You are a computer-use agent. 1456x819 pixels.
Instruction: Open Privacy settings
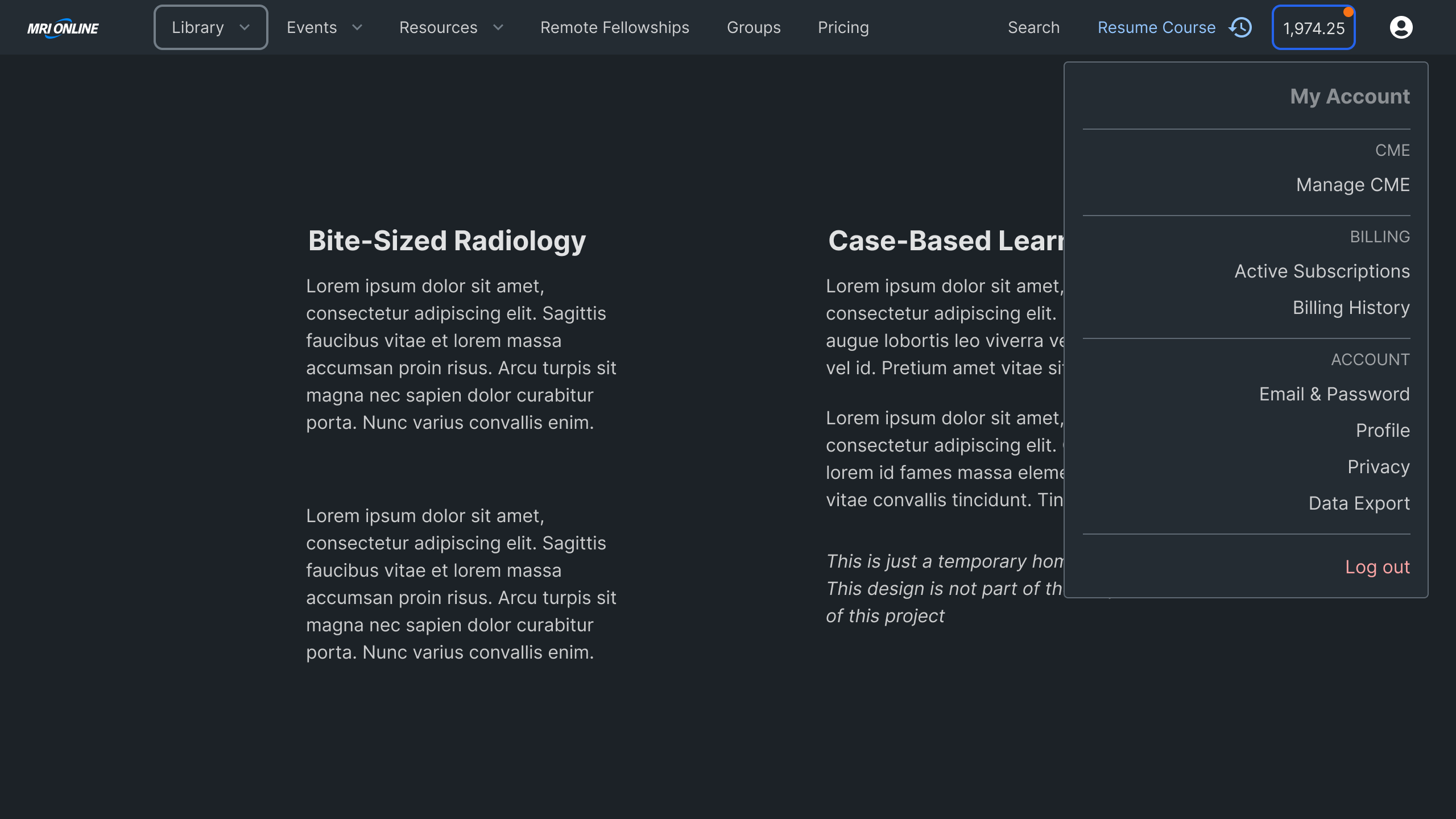(x=1379, y=466)
